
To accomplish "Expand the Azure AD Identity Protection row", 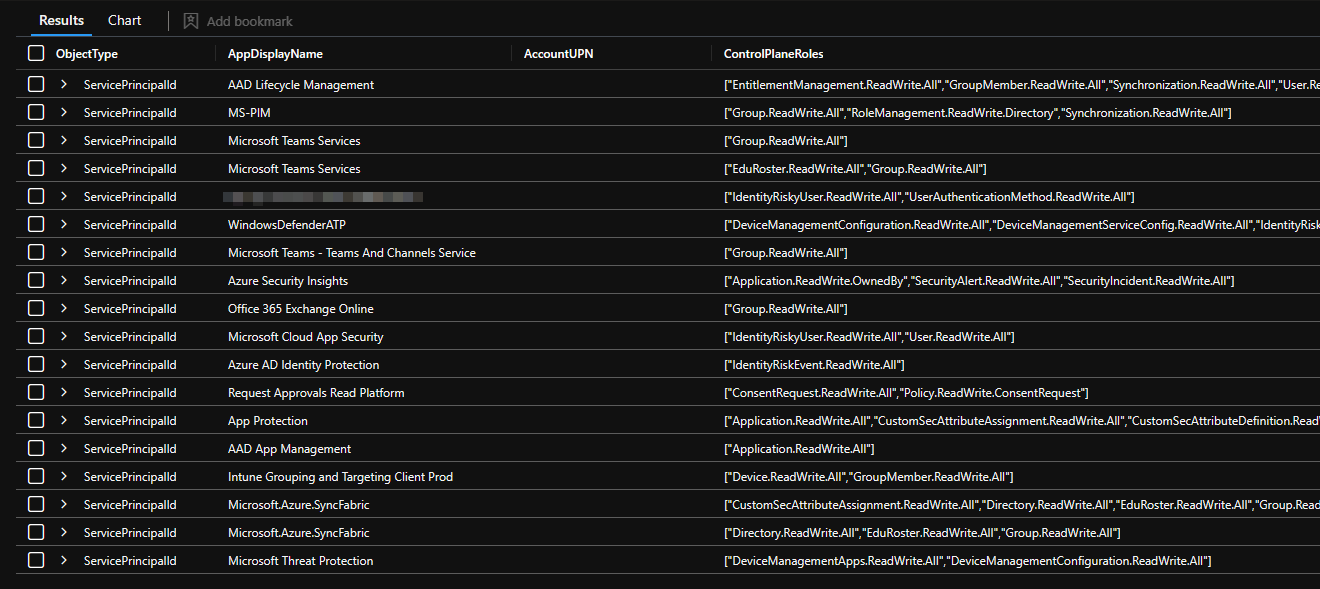I will point(64,364).
